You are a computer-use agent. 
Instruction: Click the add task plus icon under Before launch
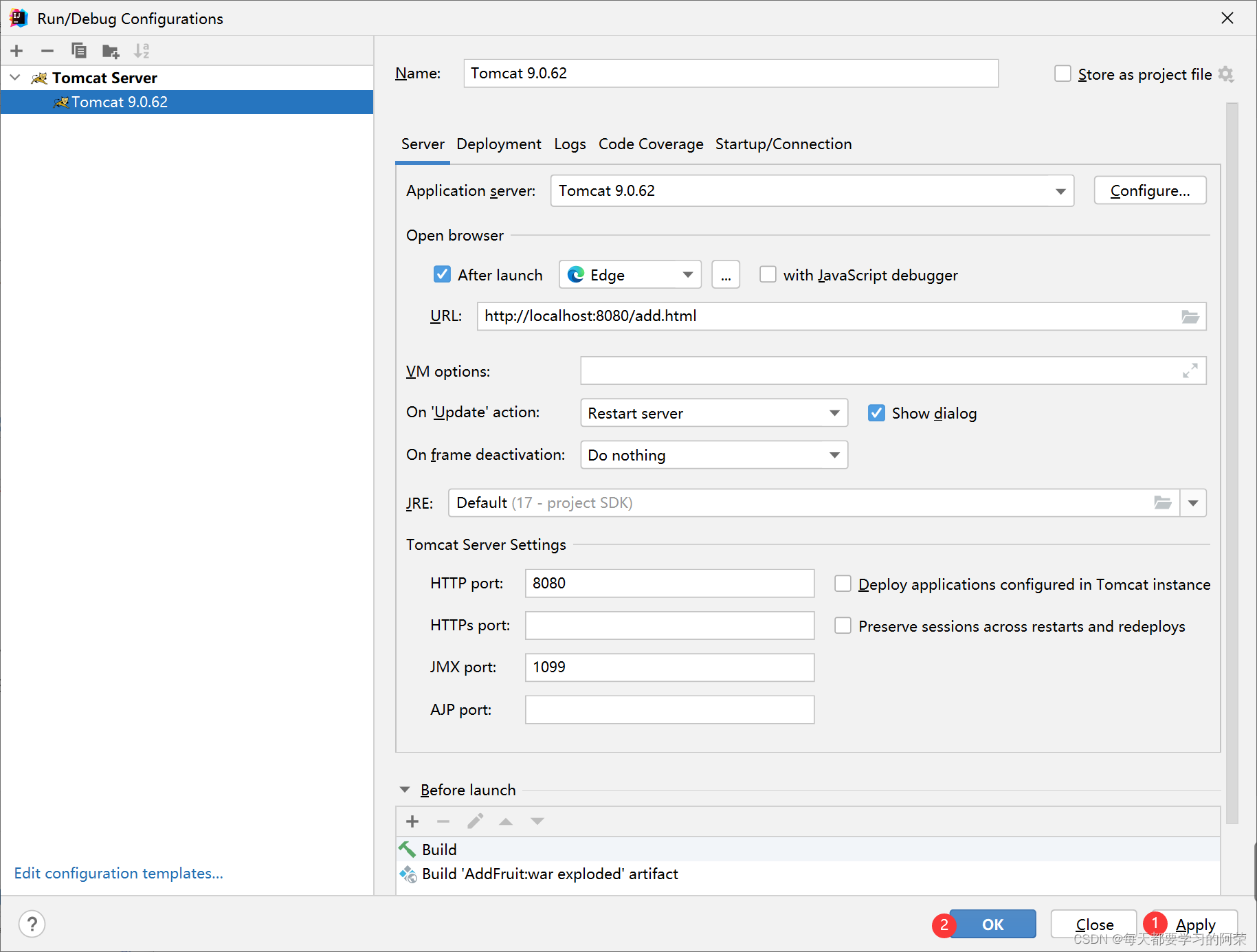[x=412, y=821]
